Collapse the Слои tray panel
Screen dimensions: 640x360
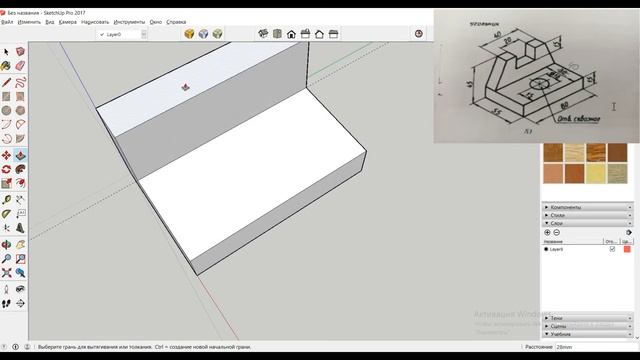[587, 223]
